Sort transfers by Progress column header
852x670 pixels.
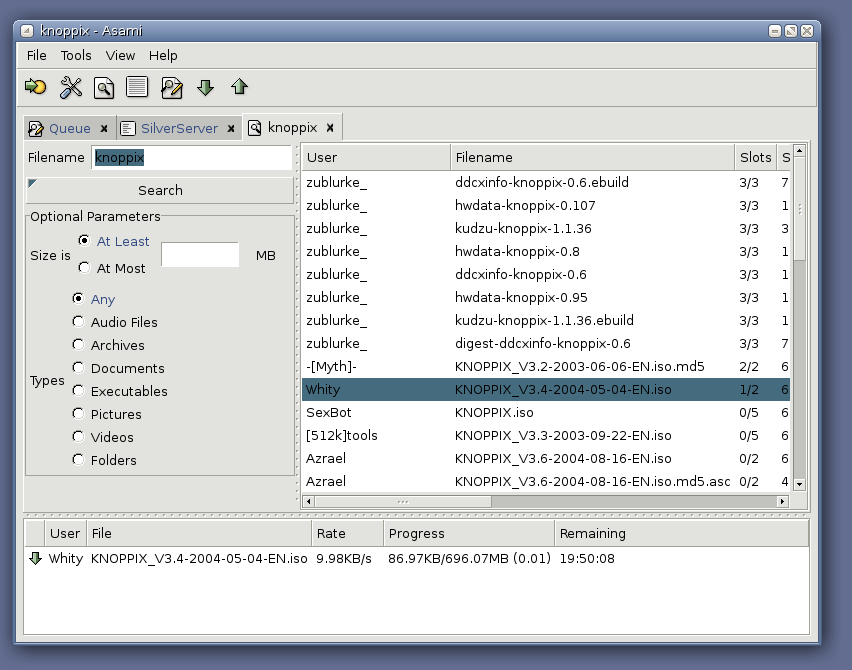[469, 534]
